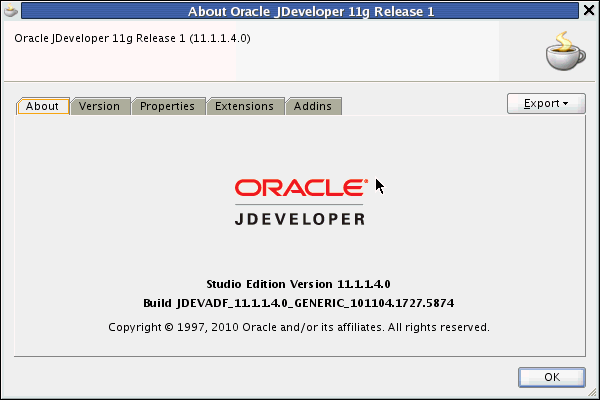This screenshot has width=600, height=400.
Task: Switch to the Extensions tab
Action: (x=244, y=106)
